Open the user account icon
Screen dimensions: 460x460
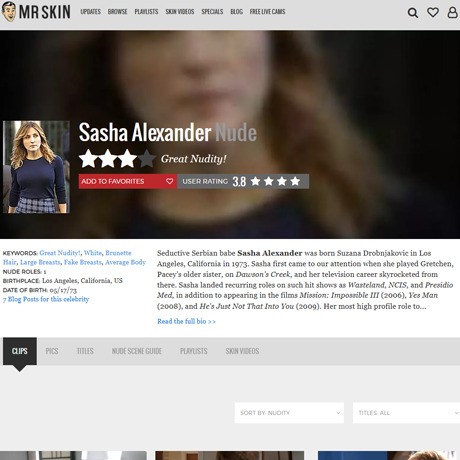[x=452, y=12]
